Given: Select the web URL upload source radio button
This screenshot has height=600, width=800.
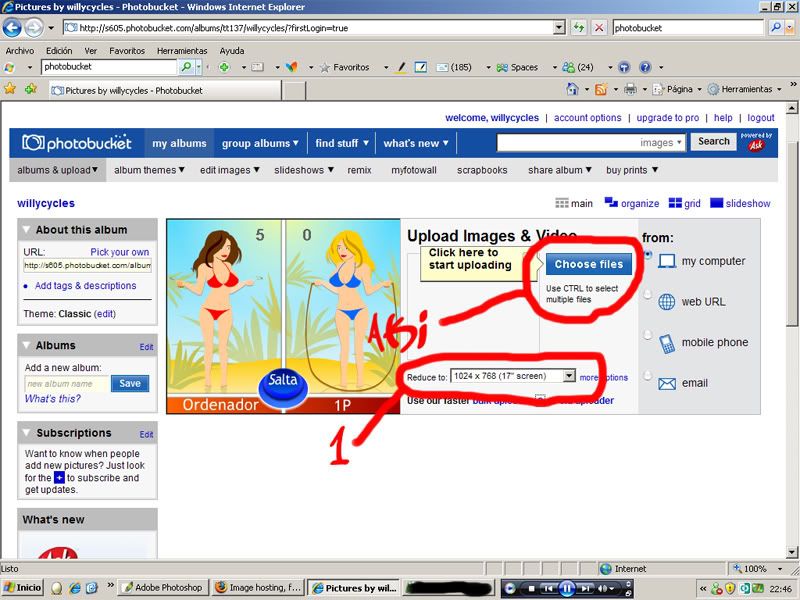Looking at the screenshot, I should (x=648, y=294).
